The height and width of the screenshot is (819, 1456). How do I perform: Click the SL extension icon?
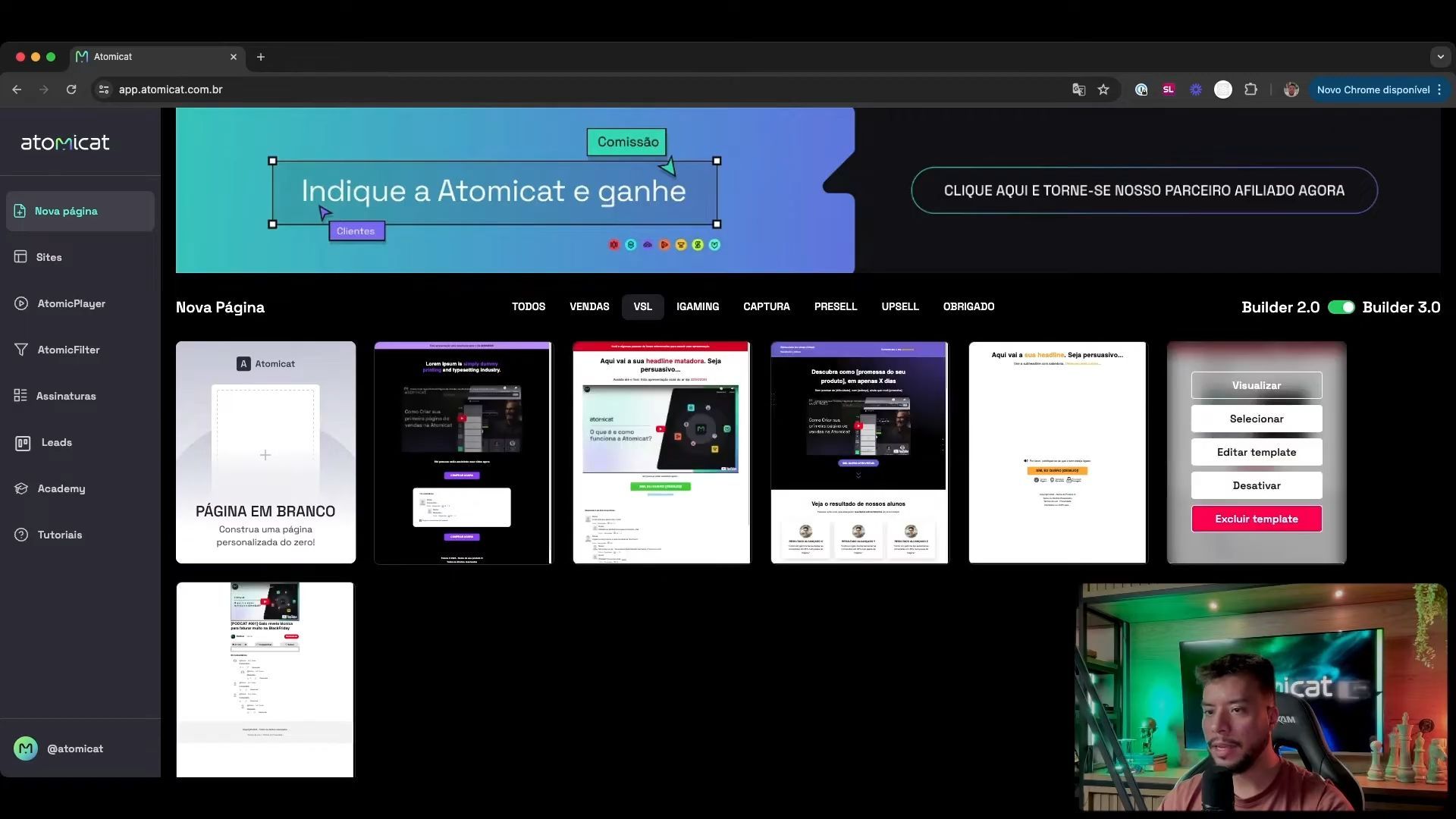click(x=1169, y=89)
